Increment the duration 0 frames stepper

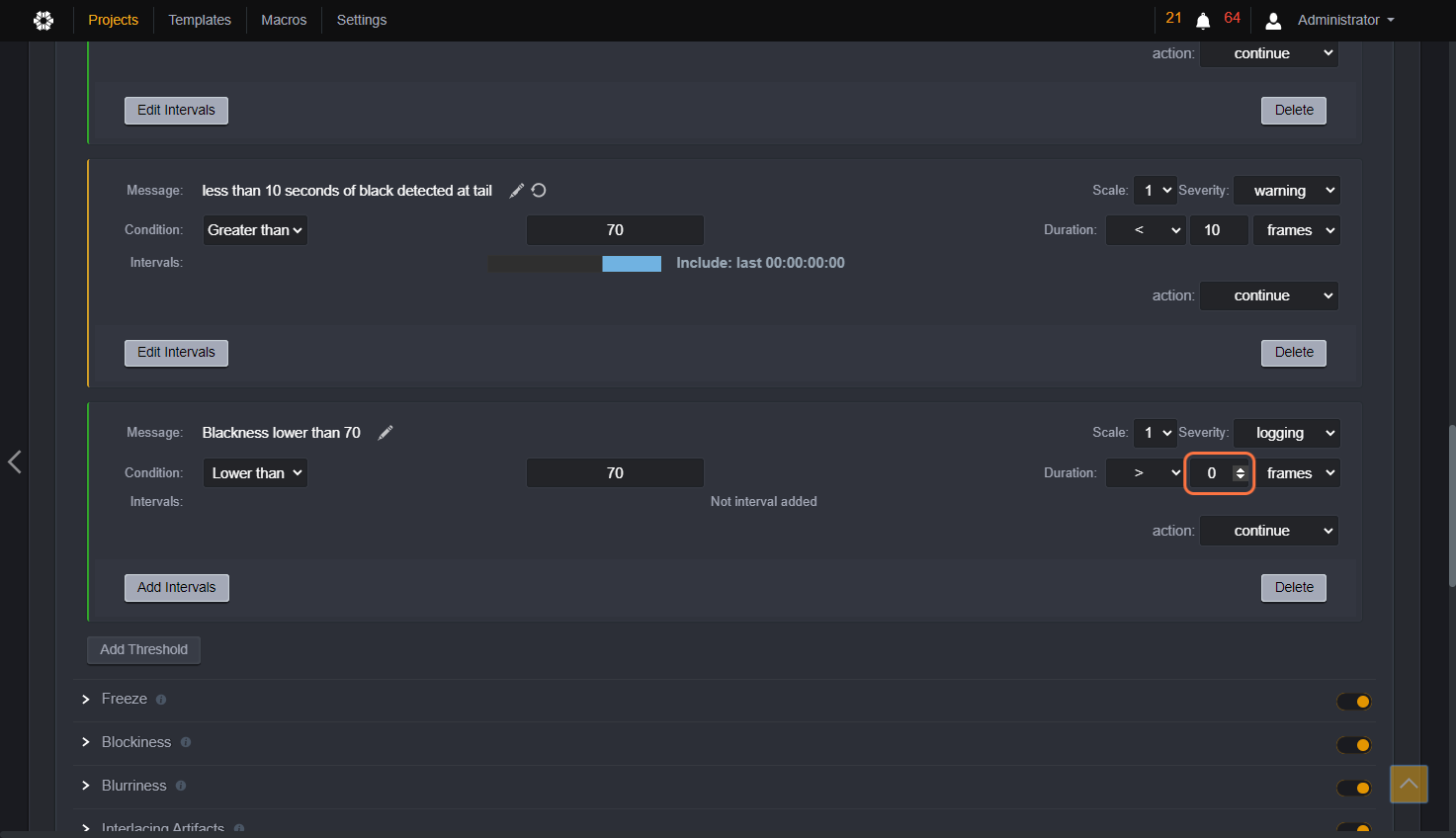point(1240,469)
